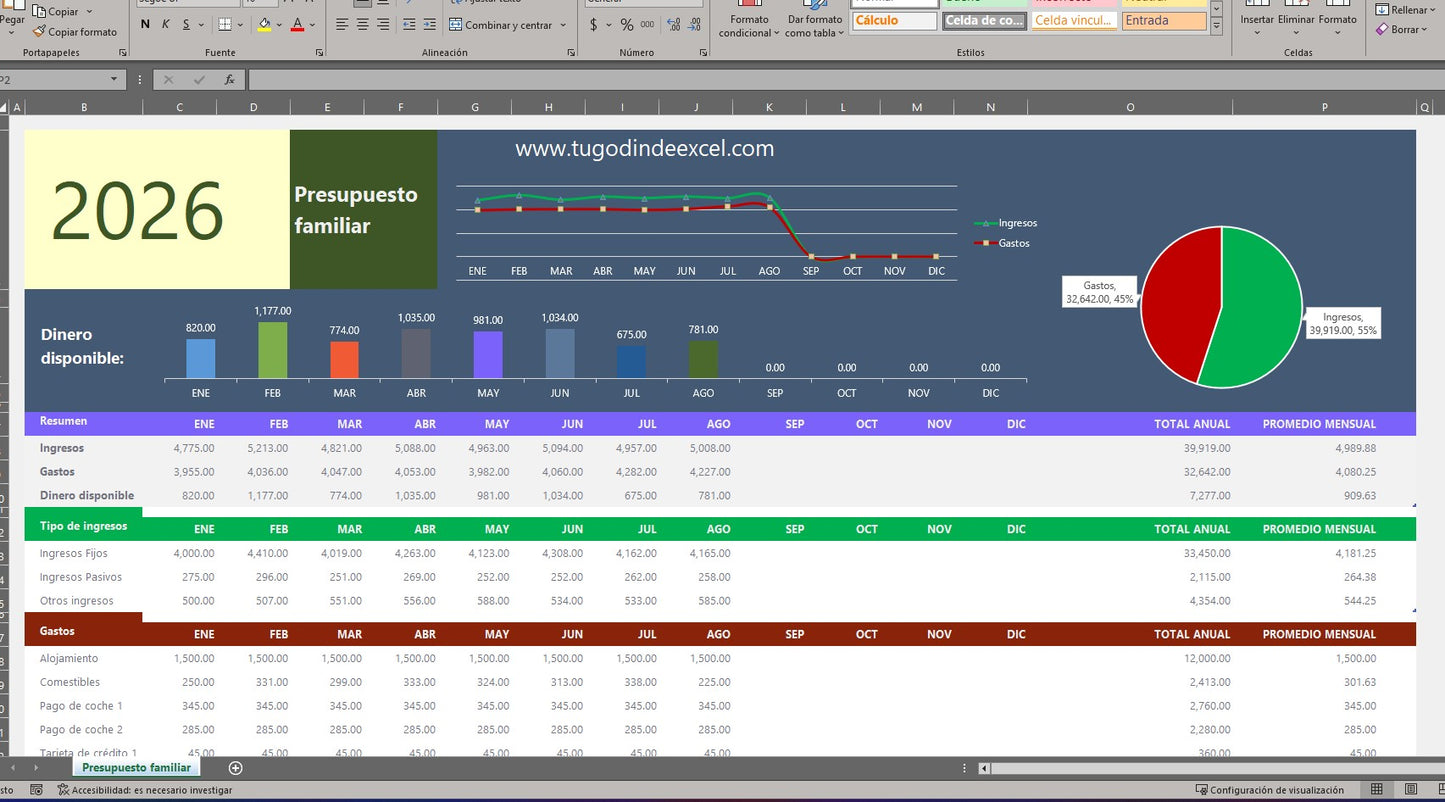Open fill color dropdown arrow

click(279, 24)
